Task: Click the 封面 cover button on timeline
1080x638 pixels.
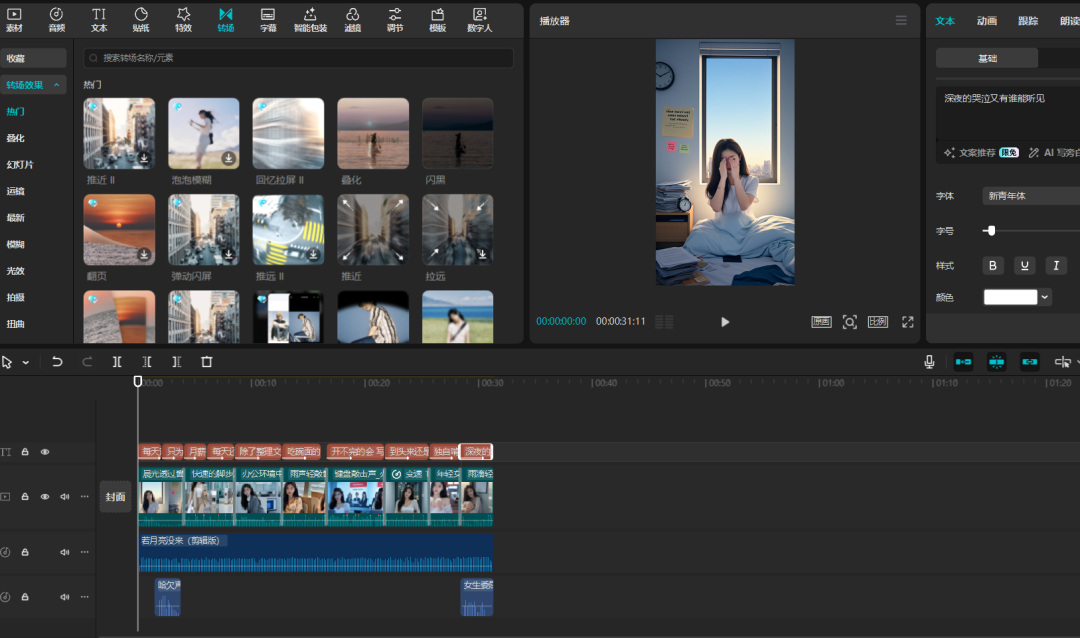Action: 116,497
